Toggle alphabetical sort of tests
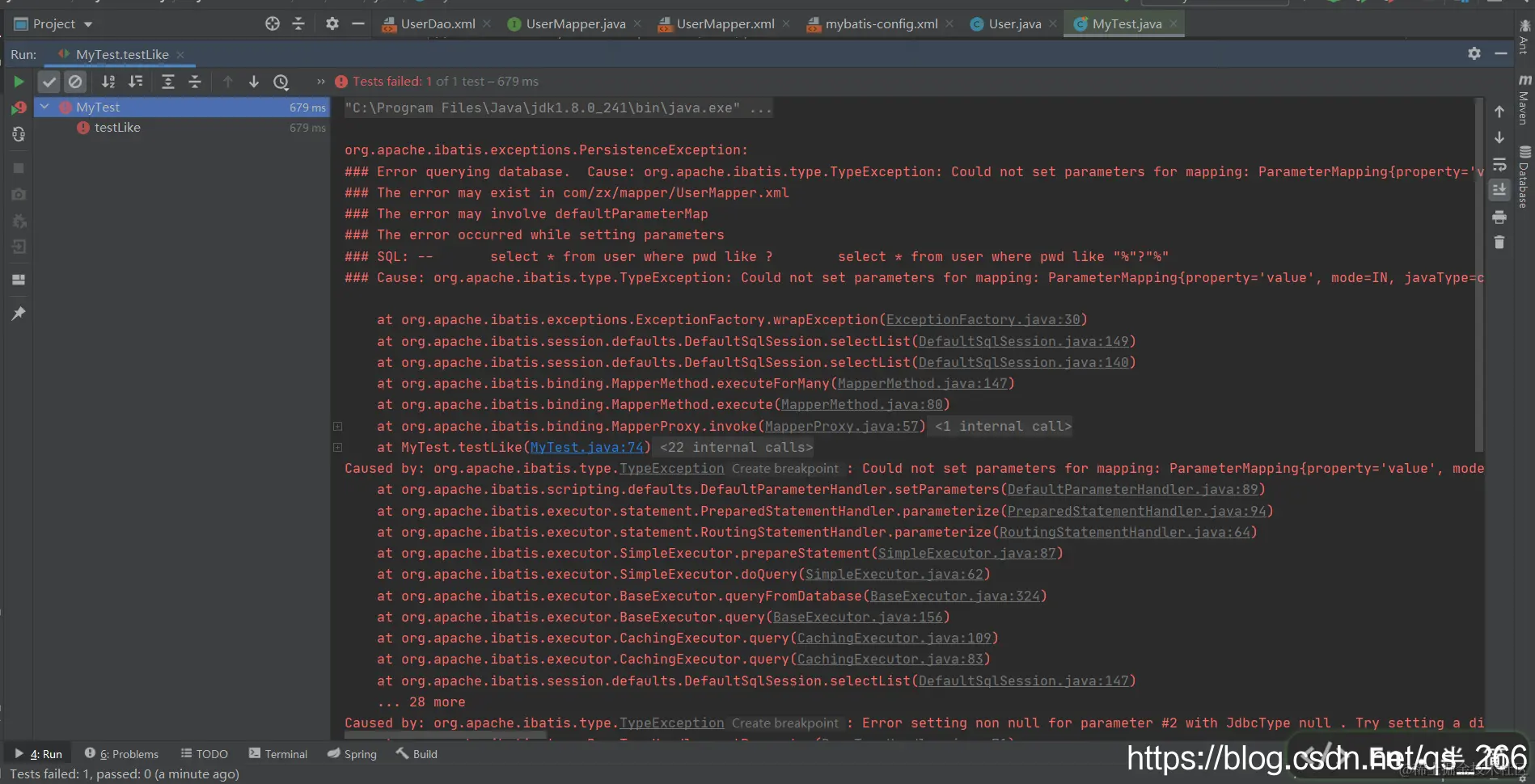 point(108,82)
